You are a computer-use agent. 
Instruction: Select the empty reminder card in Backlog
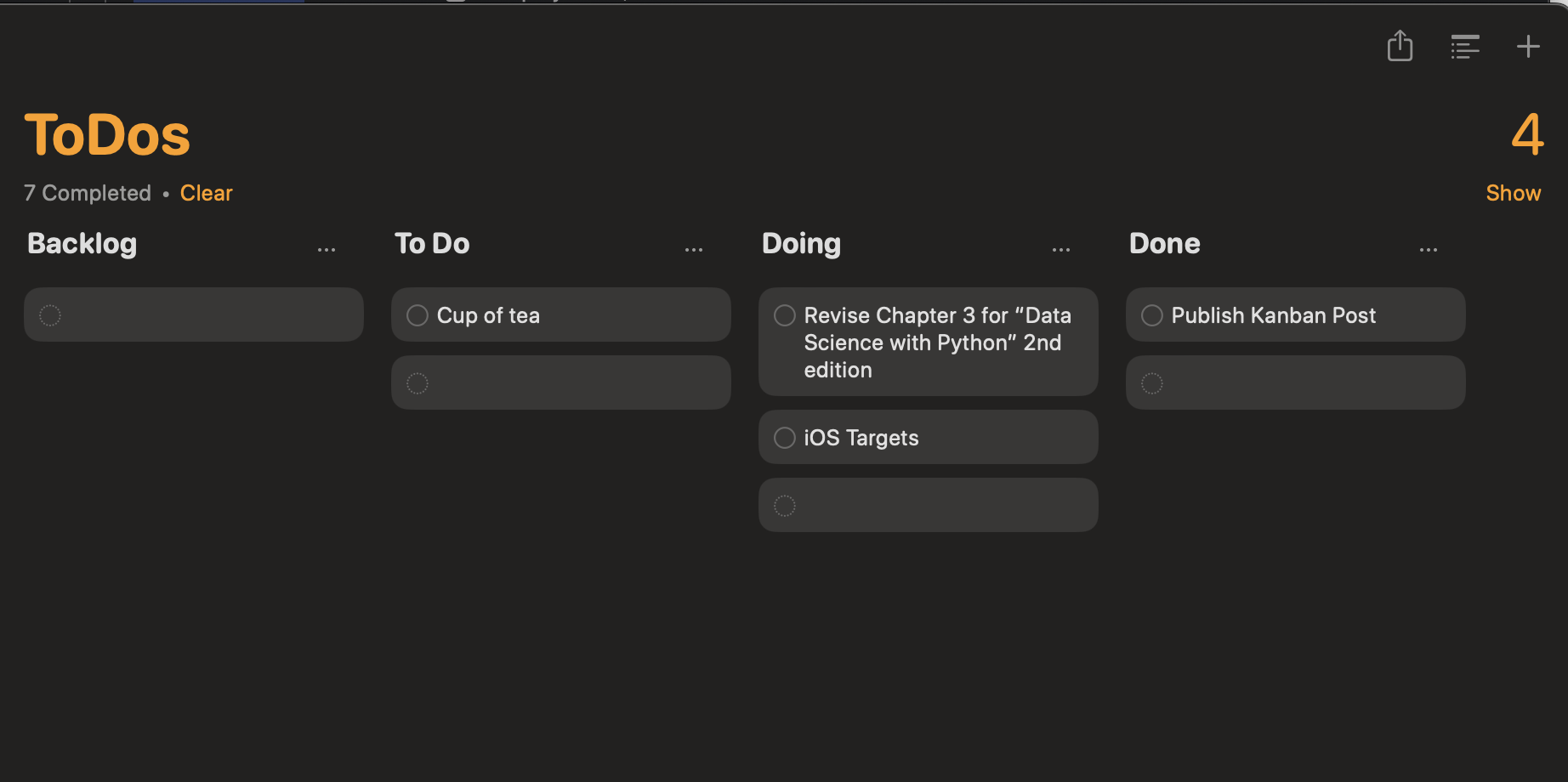point(193,314)
